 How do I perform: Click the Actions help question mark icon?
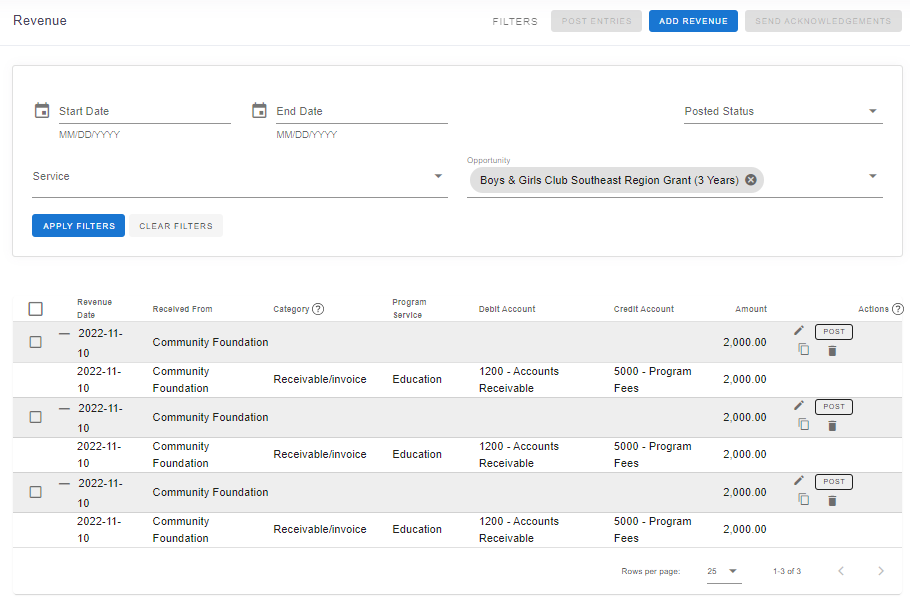point(898,309)
